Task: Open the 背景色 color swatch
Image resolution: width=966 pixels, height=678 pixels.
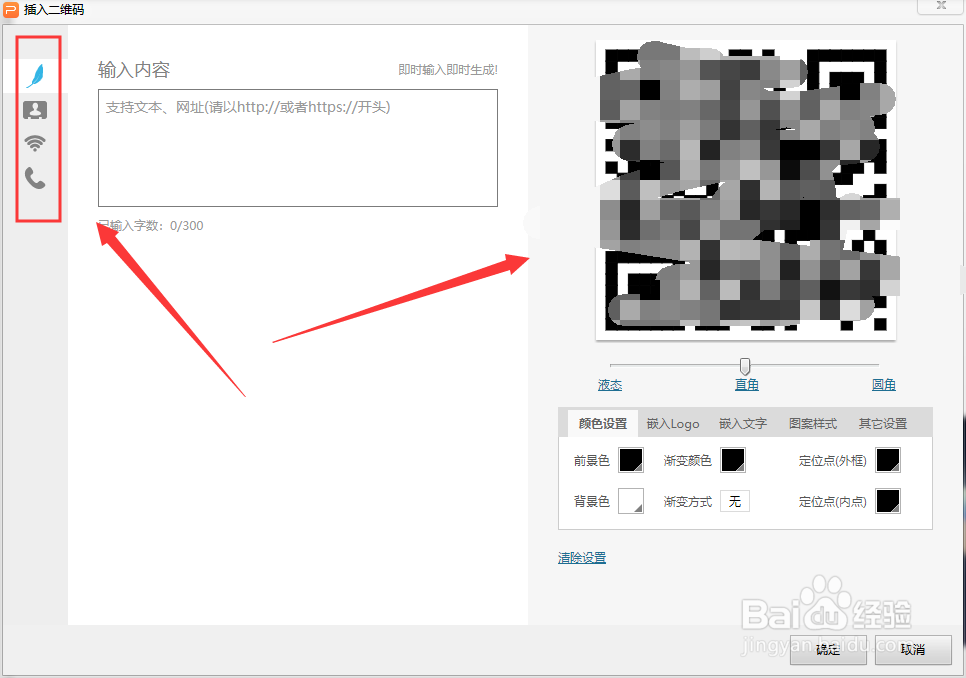Action: 631,501
